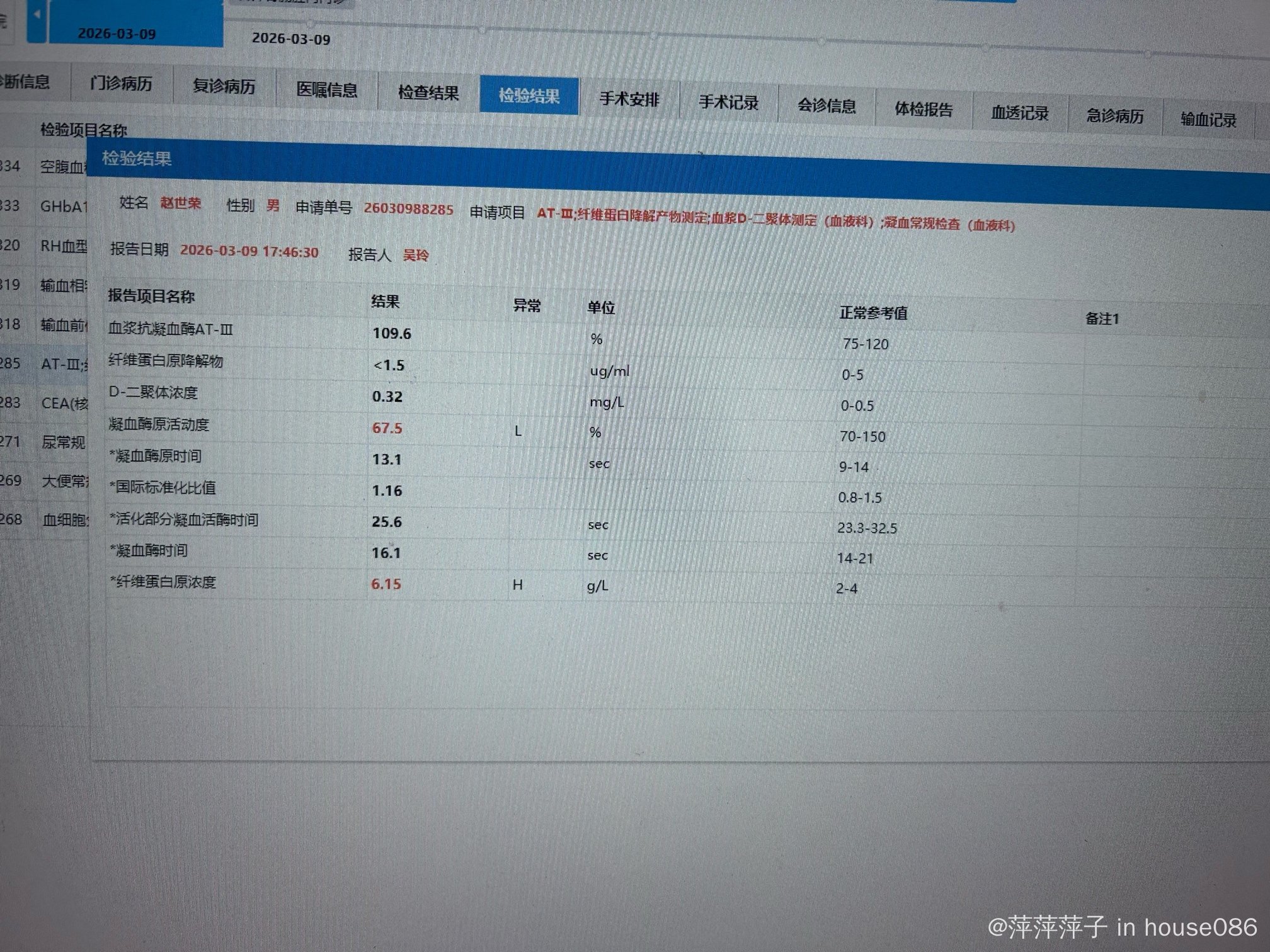The height and width of the screenshot is (952, 1270).
Task: Switch to the 血透记录 tab
Action: pos(1019,113)
